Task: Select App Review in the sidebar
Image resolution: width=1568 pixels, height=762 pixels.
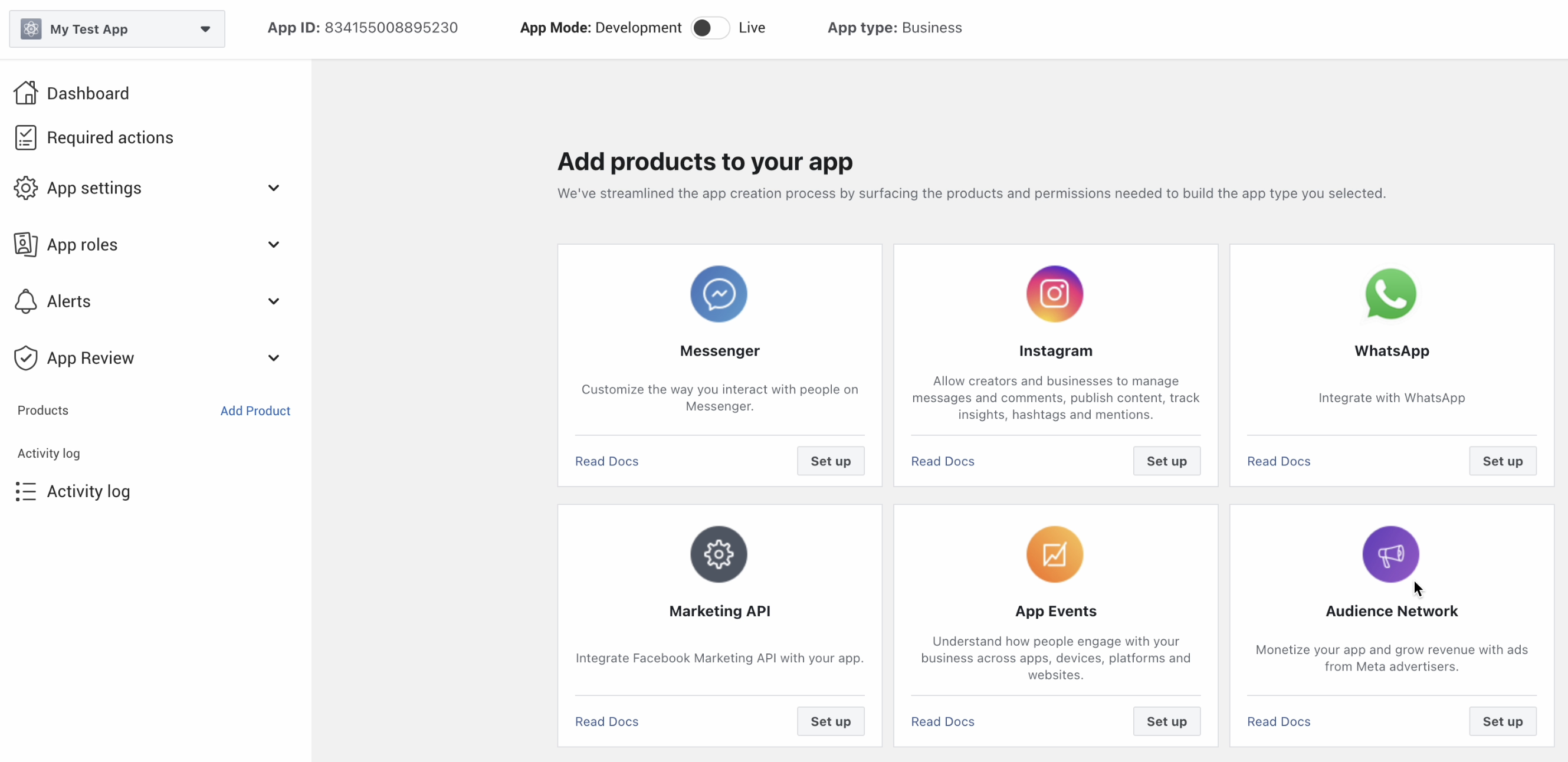Action: (x=91, y=358)
